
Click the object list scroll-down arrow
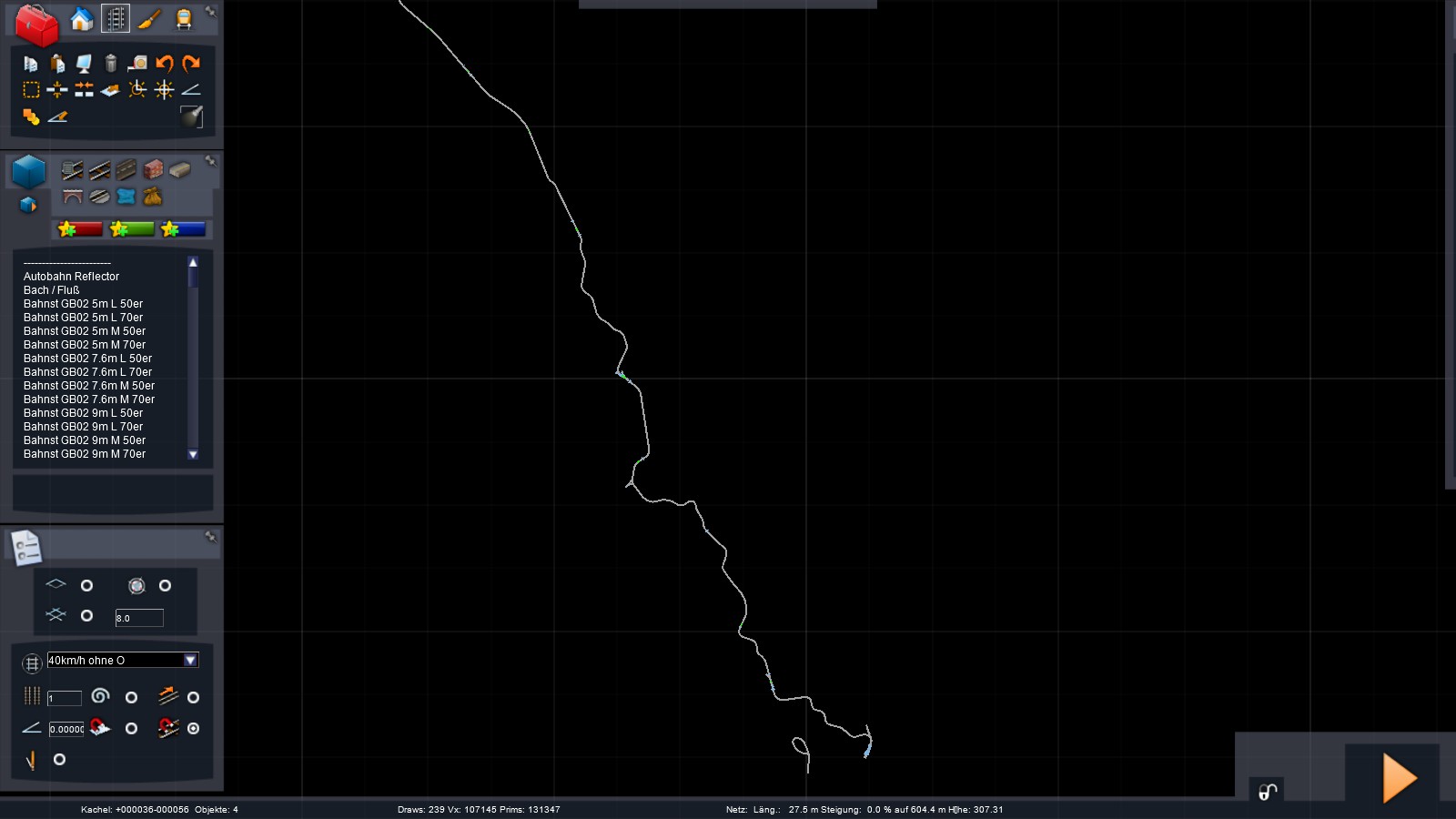pos(193,454)
